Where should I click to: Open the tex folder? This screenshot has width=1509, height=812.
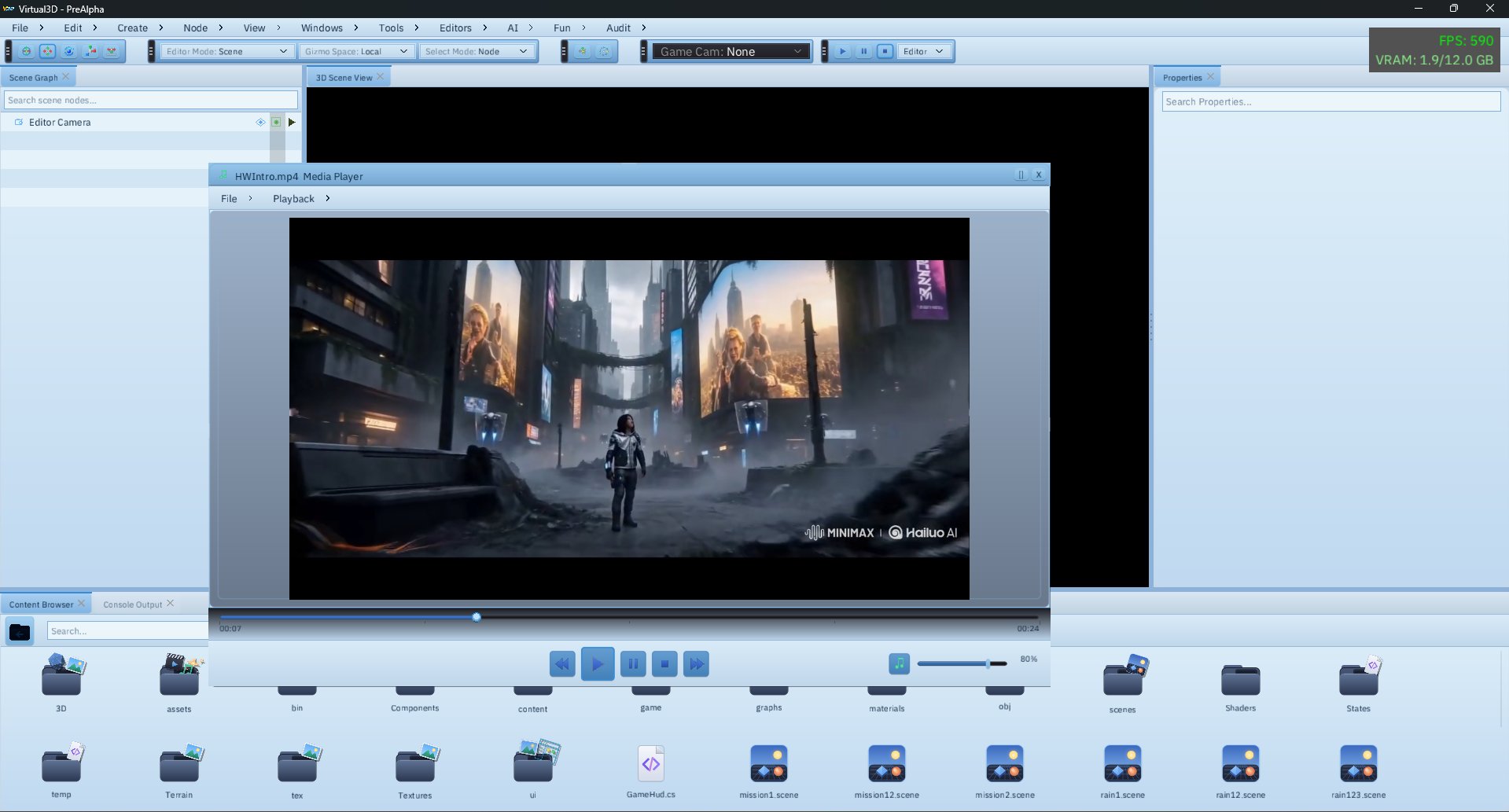[297, 769]
